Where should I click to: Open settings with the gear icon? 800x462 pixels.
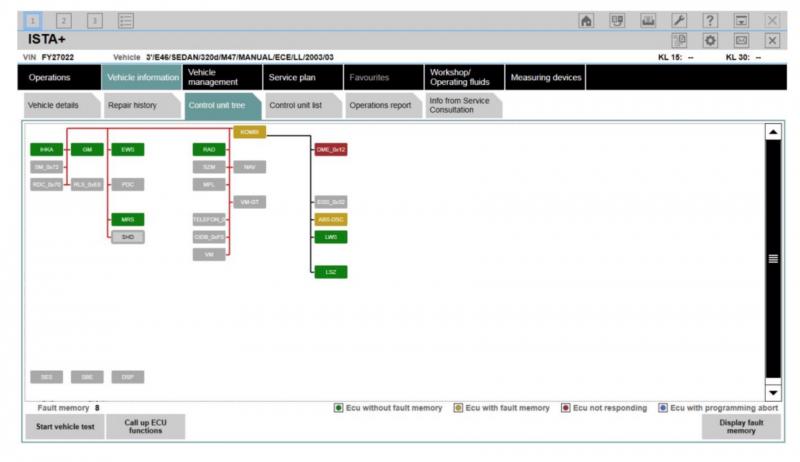pyautogui.click(x=710, y=40)
